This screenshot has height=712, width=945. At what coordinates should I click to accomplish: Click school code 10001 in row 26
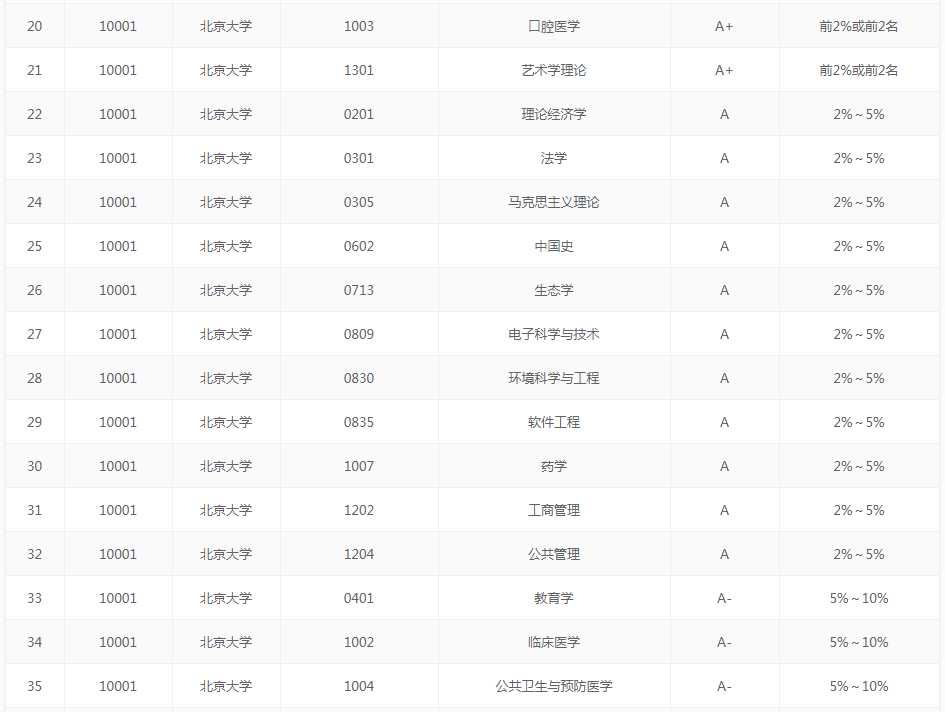(x=118, y=290)
